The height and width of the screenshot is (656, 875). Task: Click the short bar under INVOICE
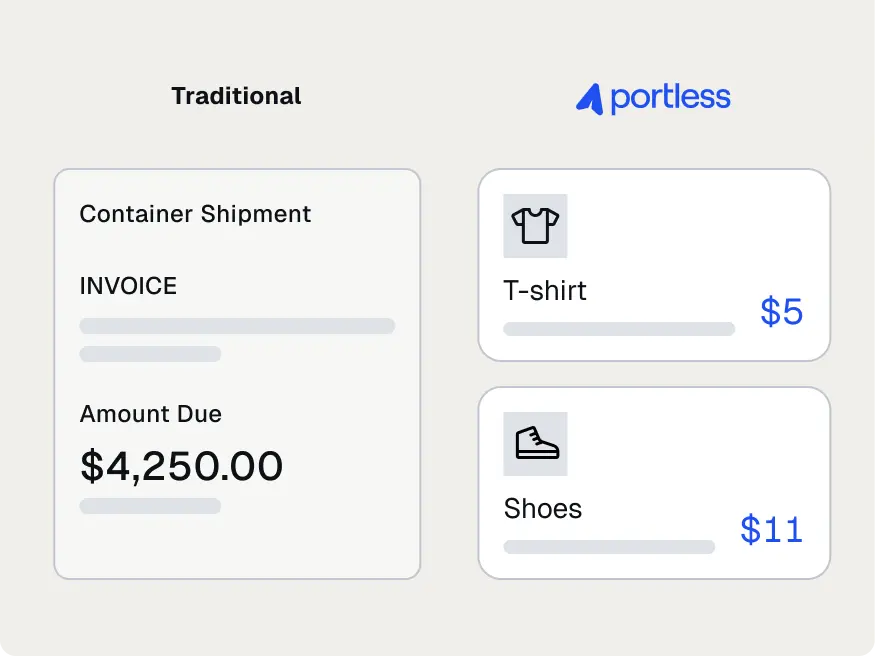point(150,354)
